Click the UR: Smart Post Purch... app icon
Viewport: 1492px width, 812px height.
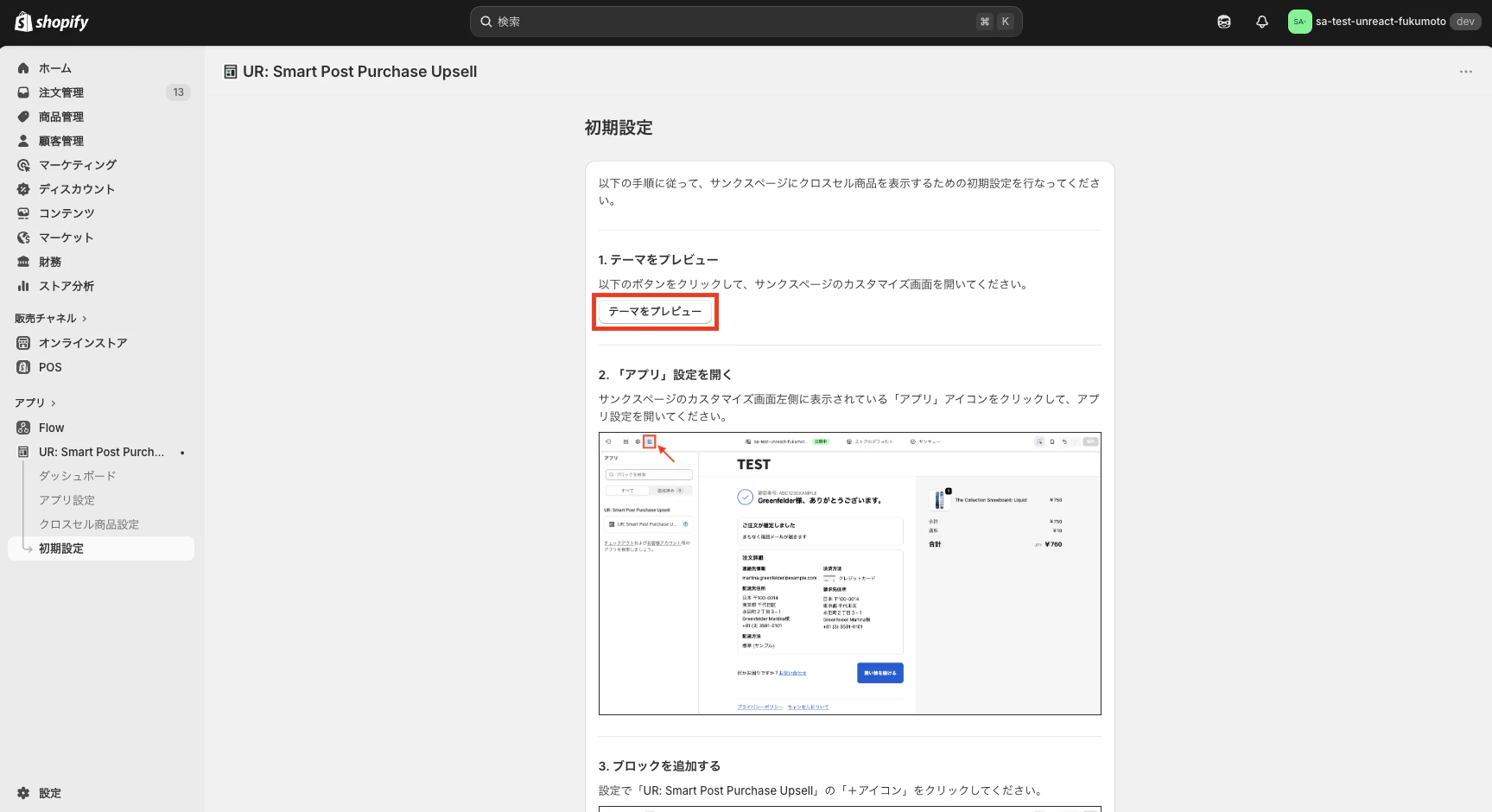23,452
